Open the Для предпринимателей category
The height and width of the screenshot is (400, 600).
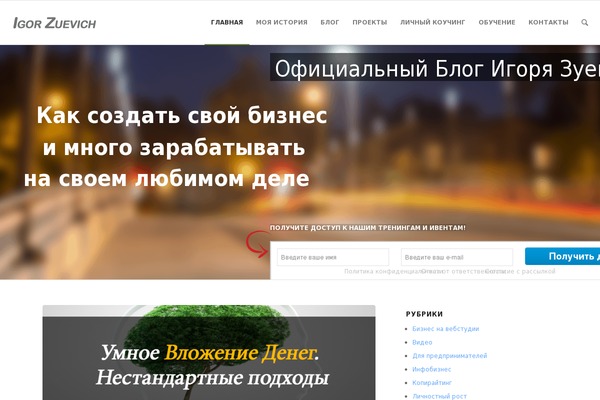[x=450, y=356]
